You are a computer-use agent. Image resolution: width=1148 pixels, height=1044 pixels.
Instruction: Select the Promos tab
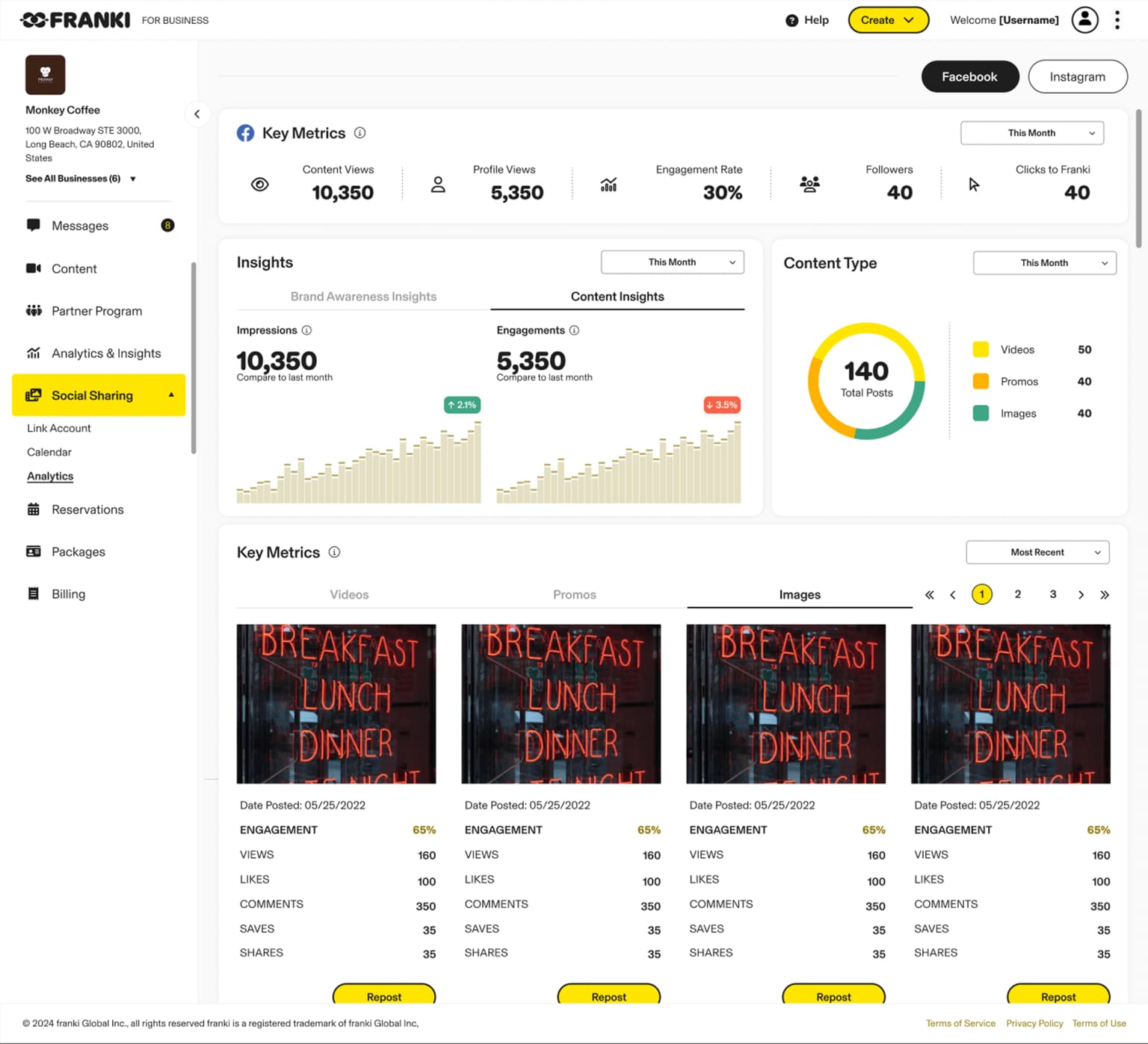tap(574, 594)
